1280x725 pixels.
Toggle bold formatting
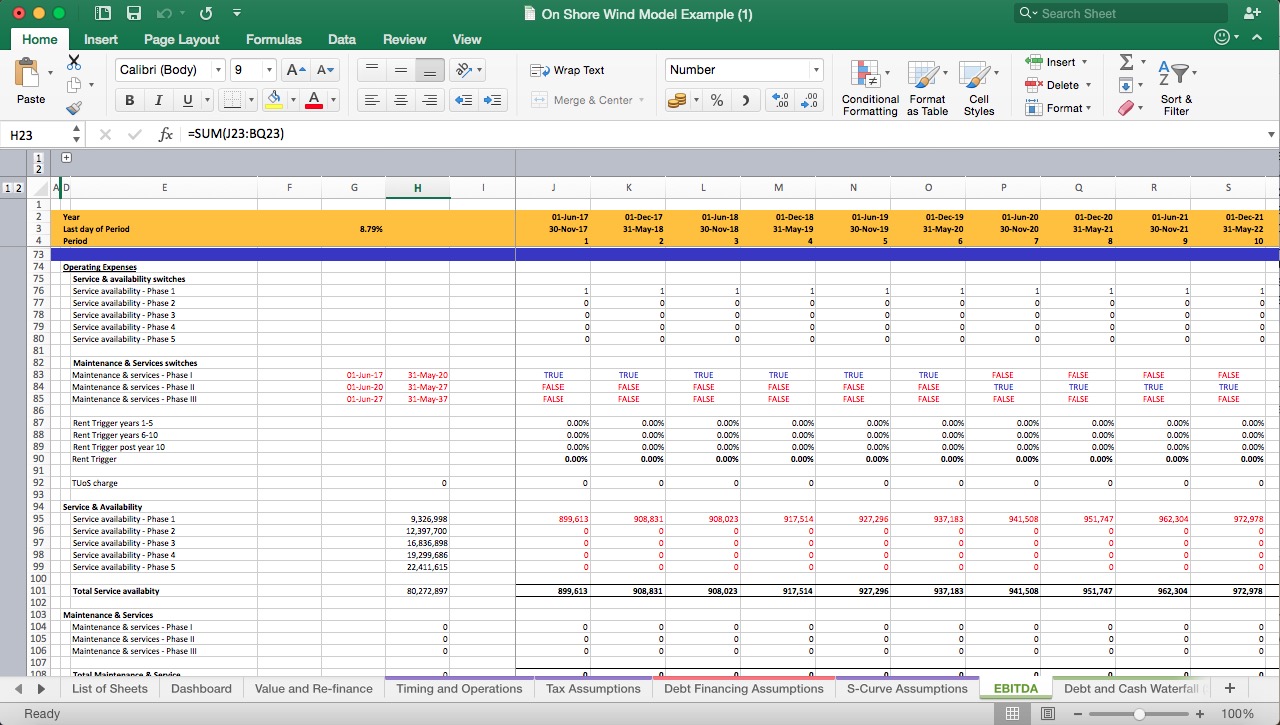(x=129, y=100)
